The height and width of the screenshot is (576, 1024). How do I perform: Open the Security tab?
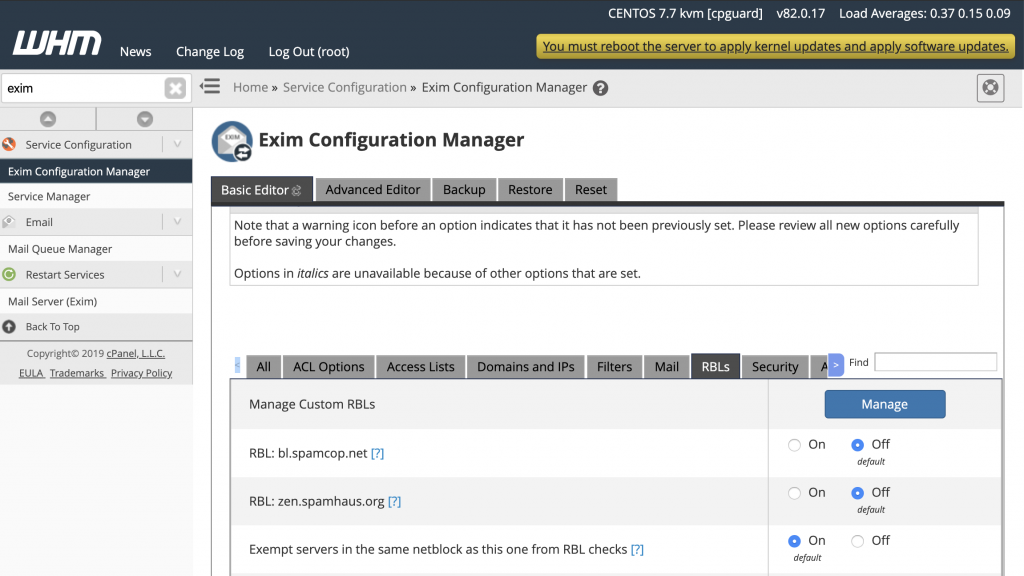[775, 366]
